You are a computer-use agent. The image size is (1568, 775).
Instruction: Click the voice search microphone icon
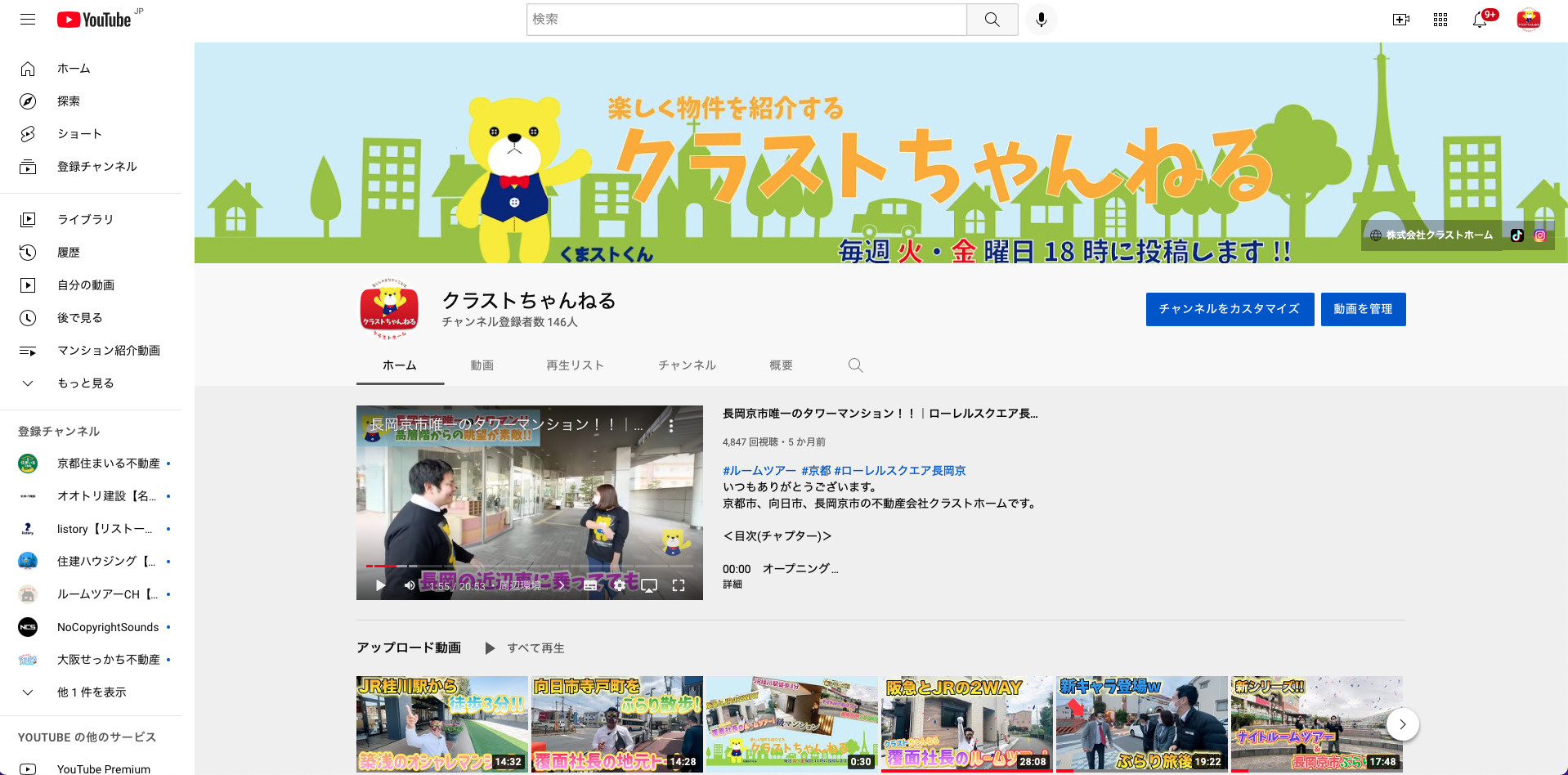(x=1041, y=20)
